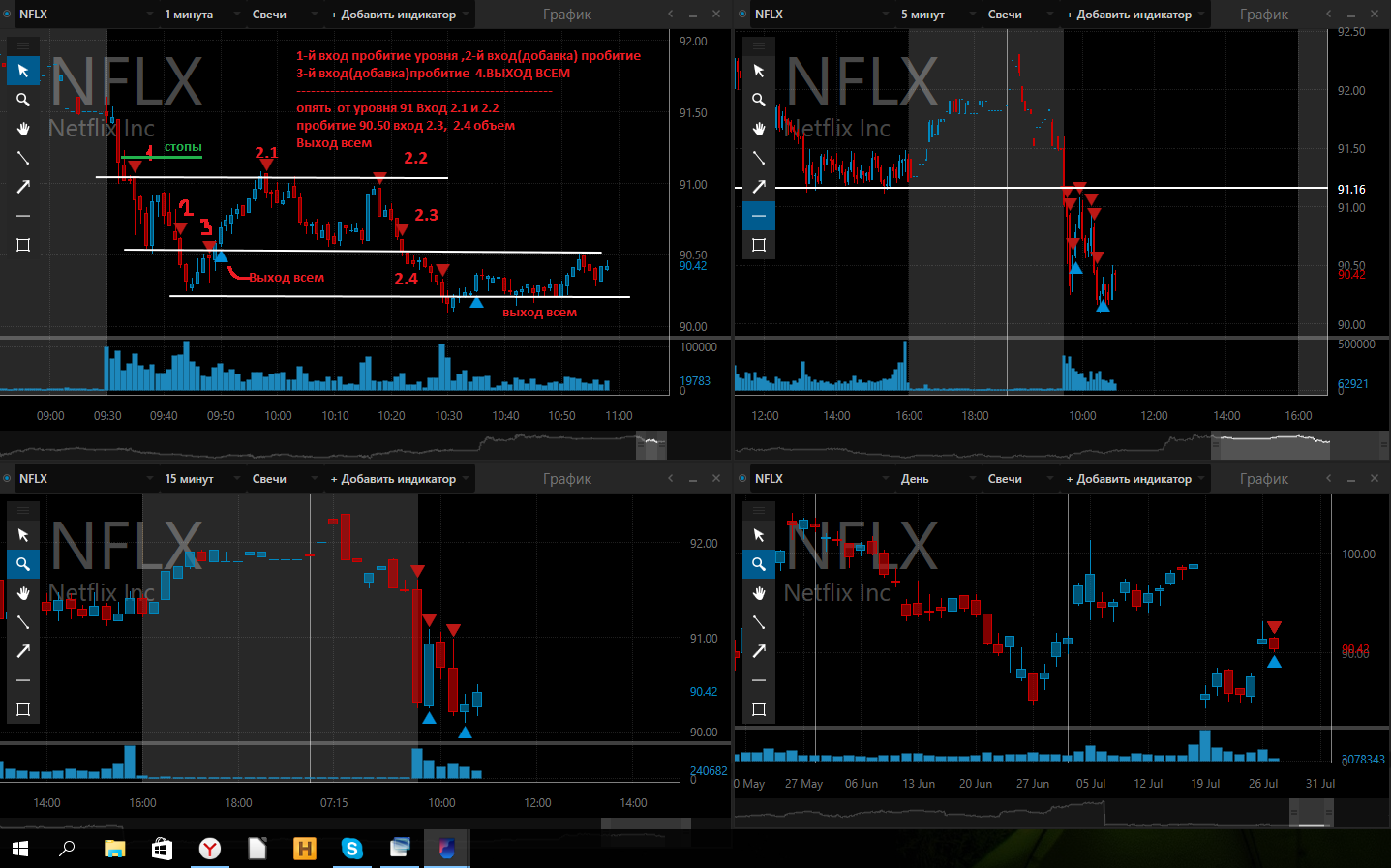The width and height of the screenshot is (1391, 868).
Task: Click the left arrow button in the 5 минут panel header
Action: (x=1328, y=15)
